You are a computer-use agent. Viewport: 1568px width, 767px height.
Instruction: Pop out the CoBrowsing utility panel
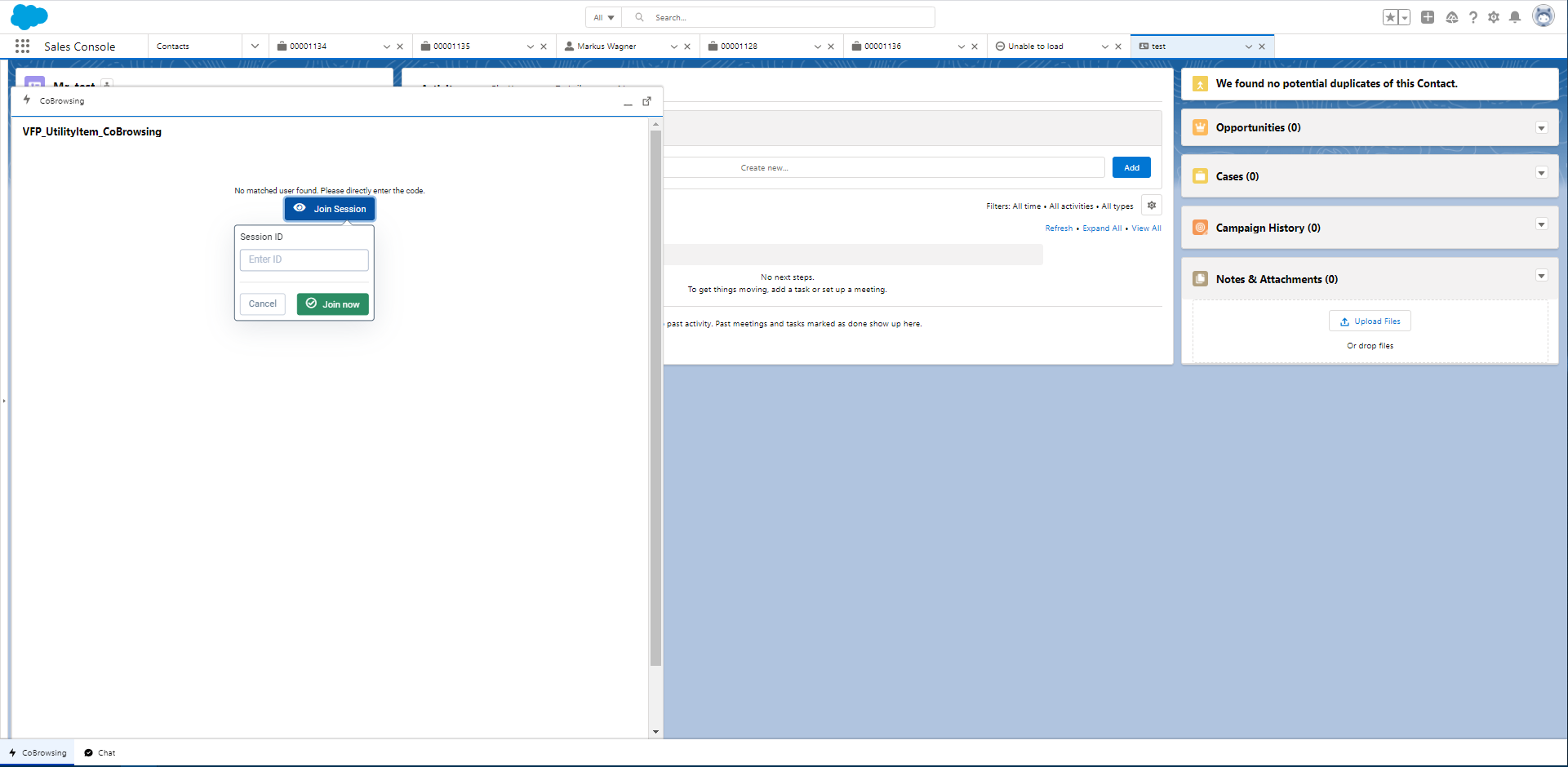pos(646,101)
